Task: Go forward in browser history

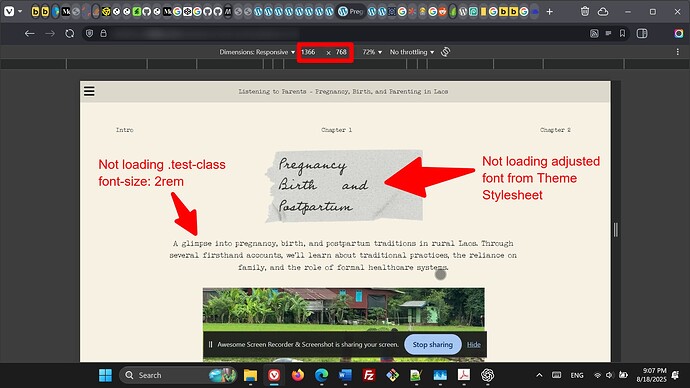Action: click(x=50, y=33)
